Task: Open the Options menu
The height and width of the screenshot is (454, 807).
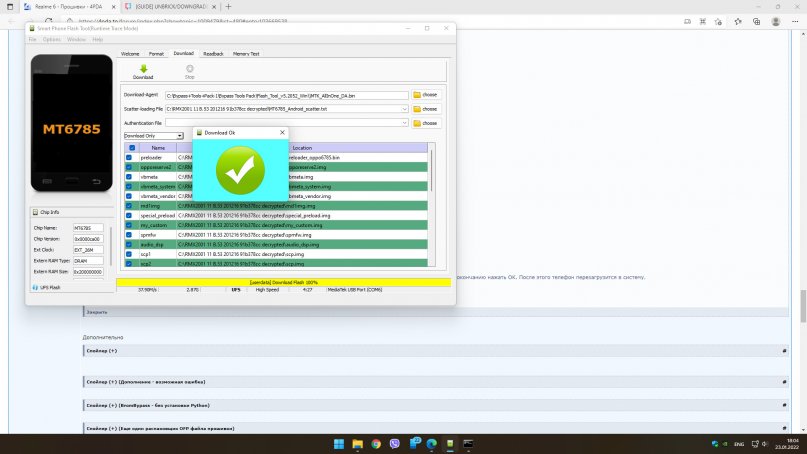Action: point(51,39)
